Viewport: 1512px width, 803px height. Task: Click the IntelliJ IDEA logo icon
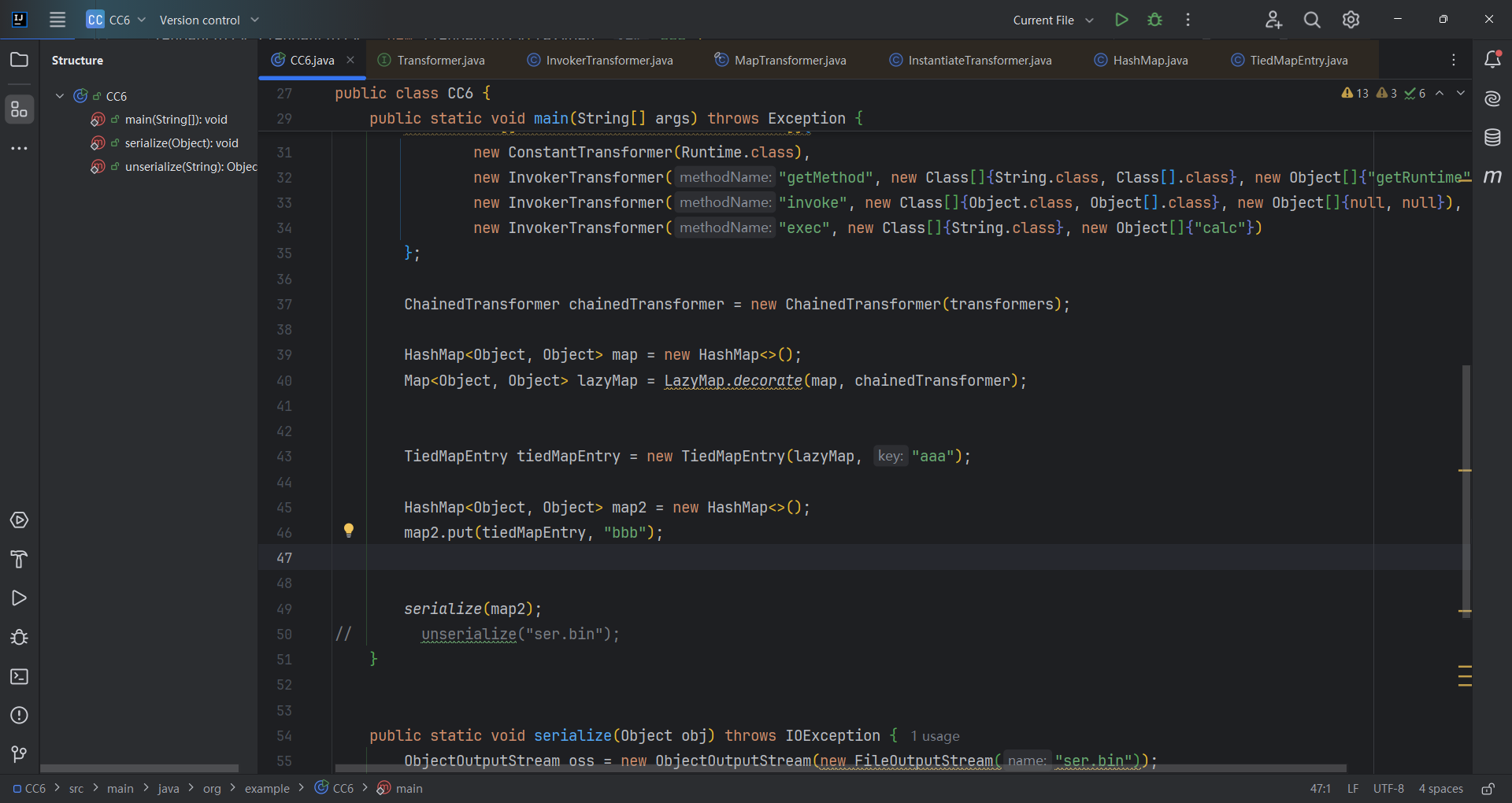[x=20, y=20]
